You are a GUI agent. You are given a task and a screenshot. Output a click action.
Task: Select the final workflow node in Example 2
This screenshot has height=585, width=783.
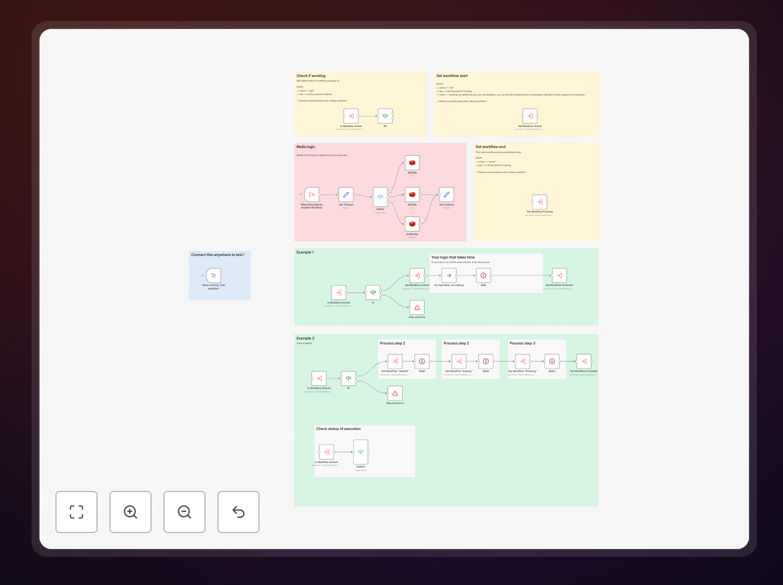pos(584,361)
